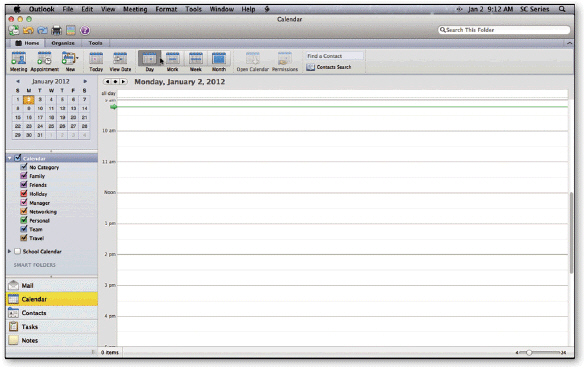
Task: Click the day view vertical scrollbar
Action: coord(571,233)
